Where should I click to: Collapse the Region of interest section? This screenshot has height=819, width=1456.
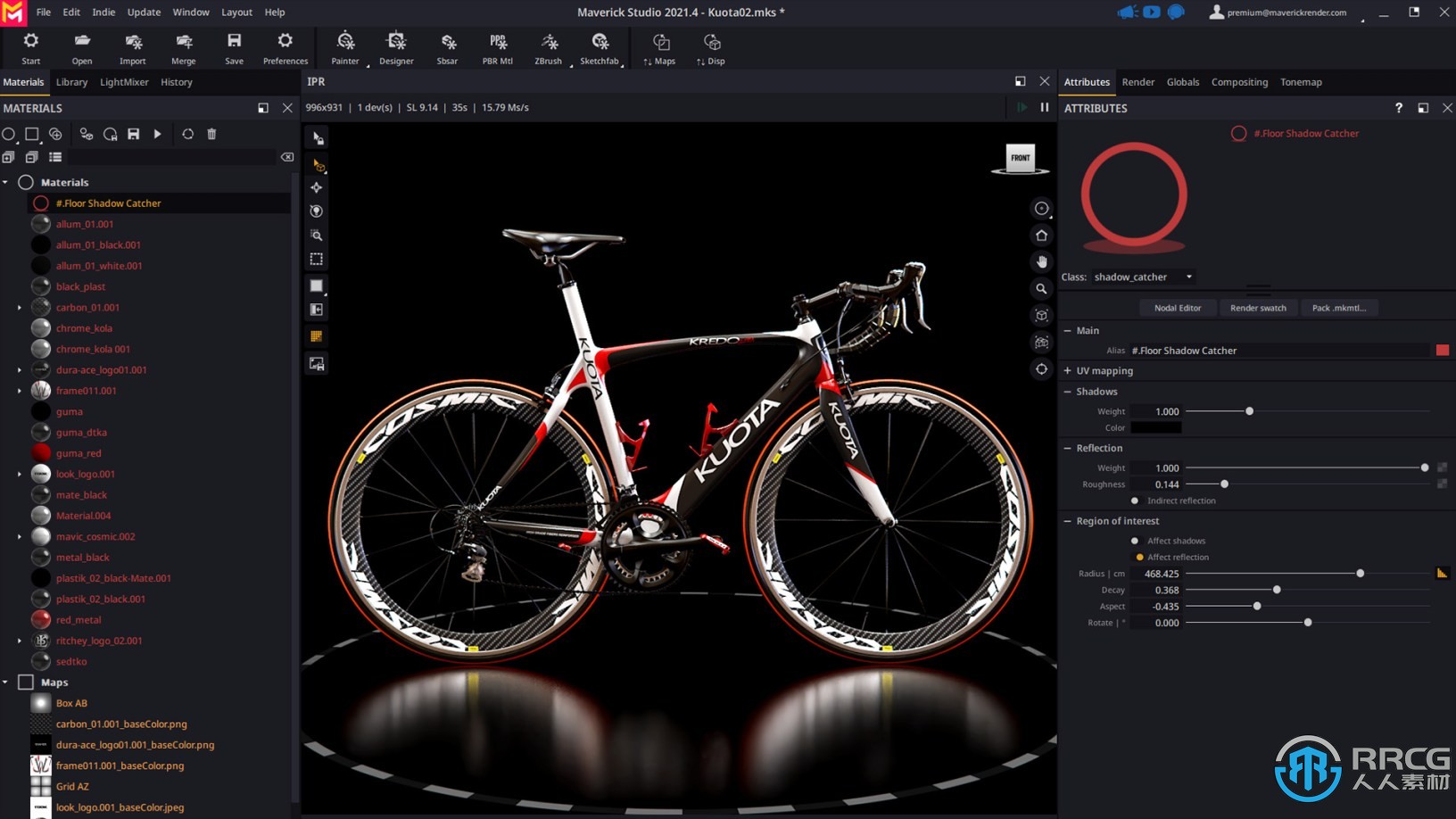pos(1067,521)
